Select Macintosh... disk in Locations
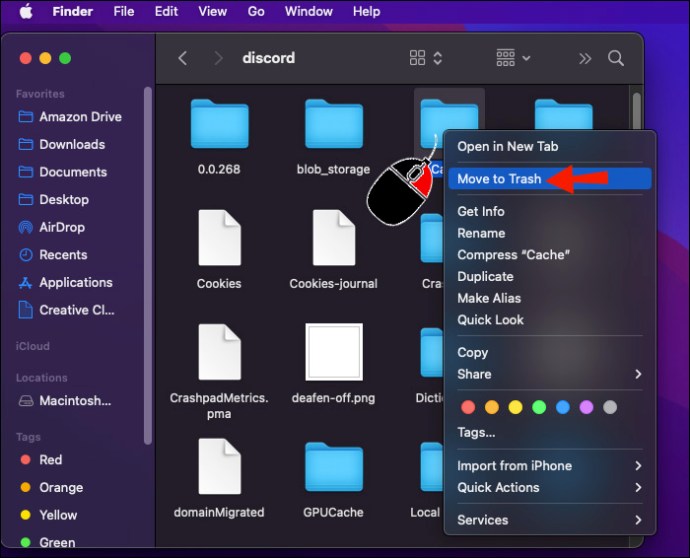The height and width of the screenshot is (558, 690). click(65, 401)
